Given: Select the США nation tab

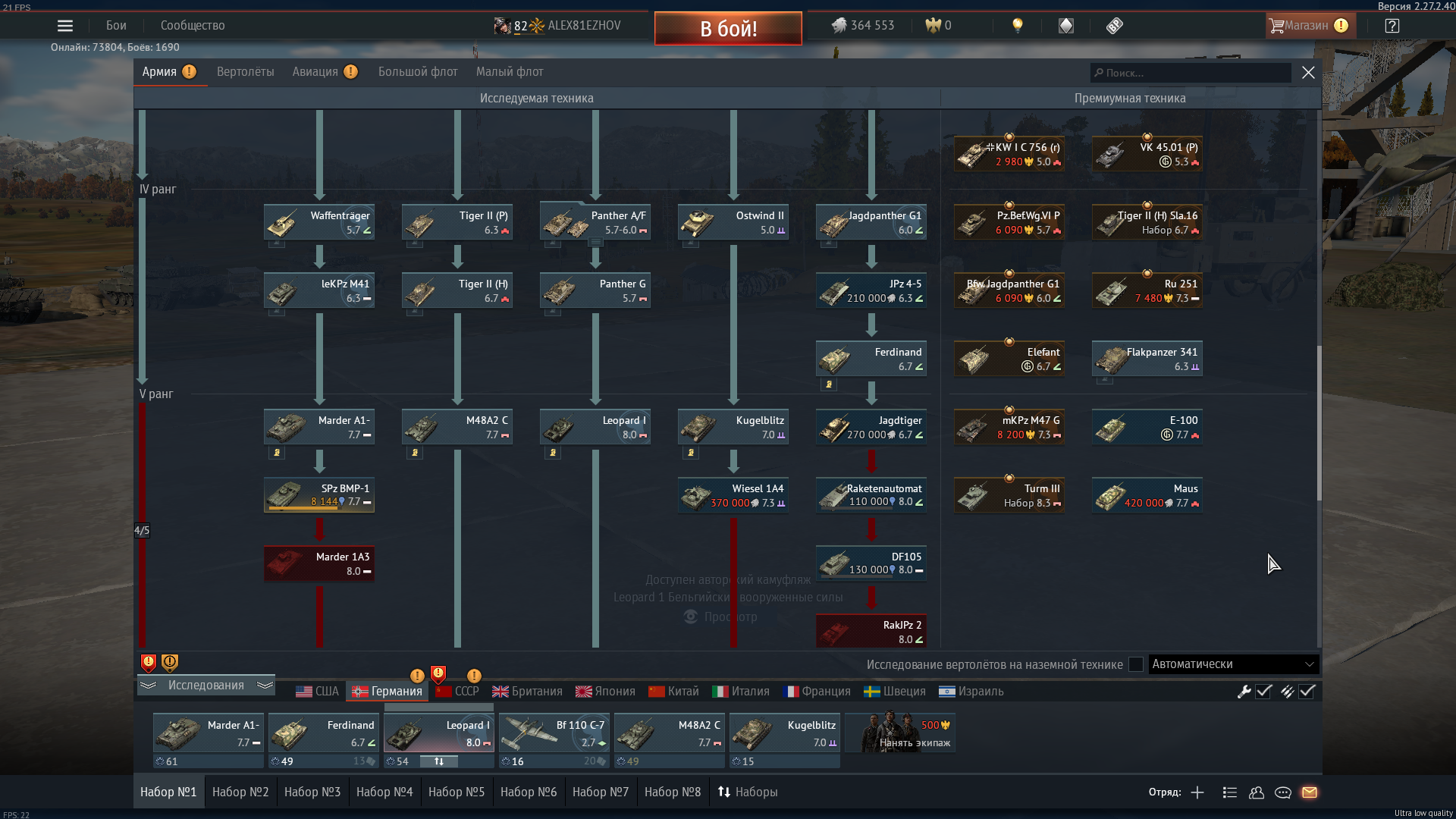Looking at the screenshot, I should point(317,692).
